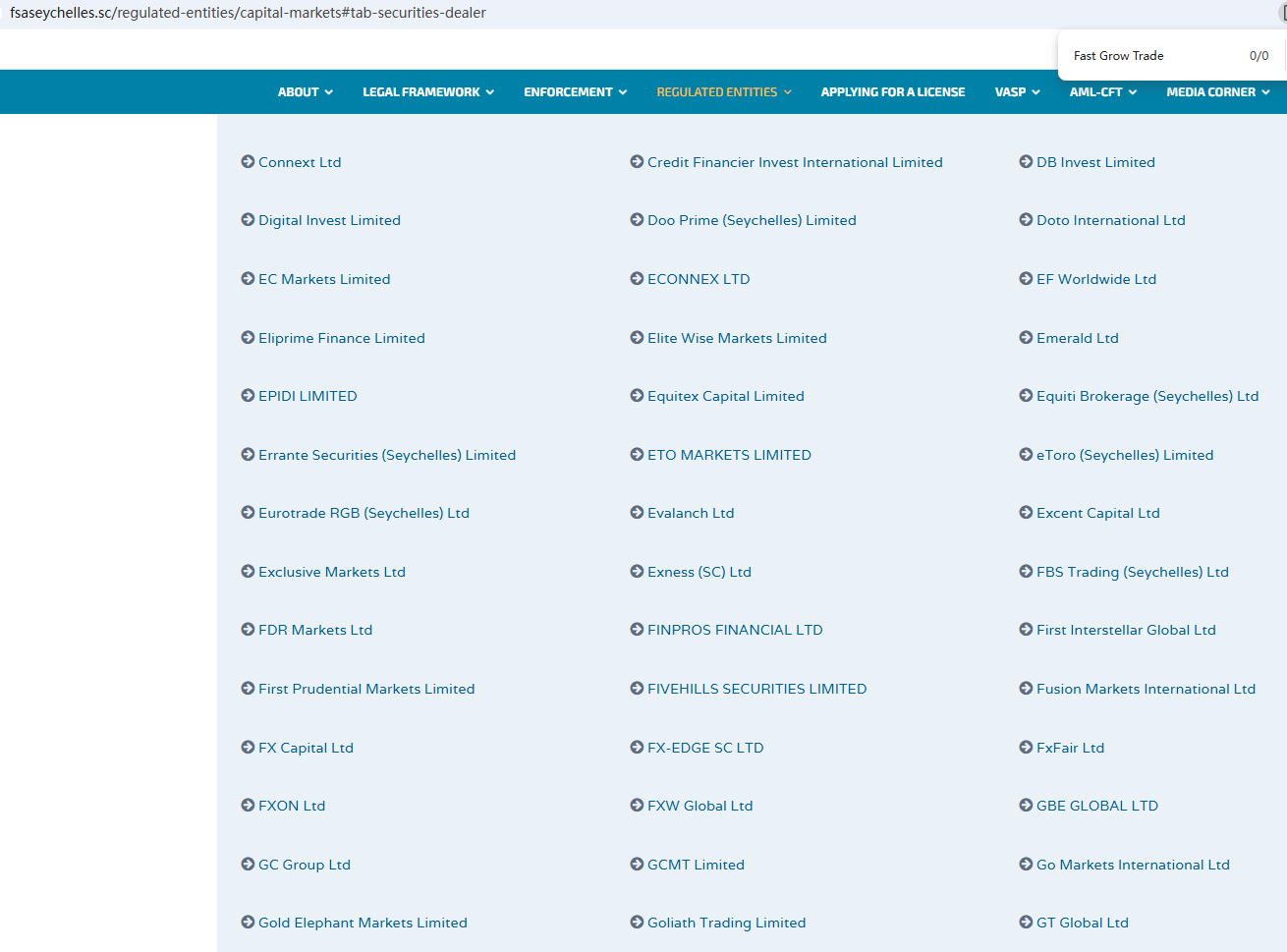Expand the About dropdown menu
Viewport: 1287px width, 952px height.
tap(305, 92)
